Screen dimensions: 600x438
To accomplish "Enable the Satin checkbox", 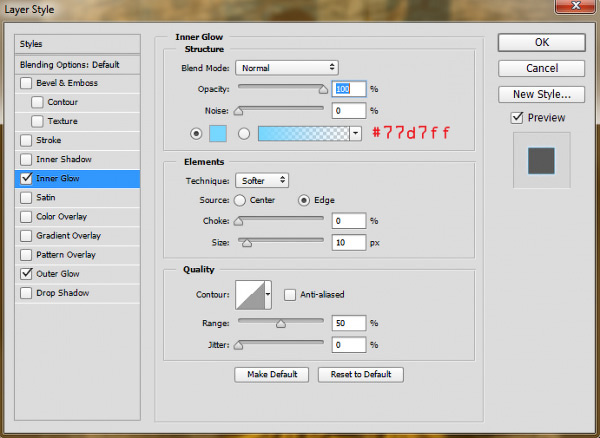I will [26, 198].
